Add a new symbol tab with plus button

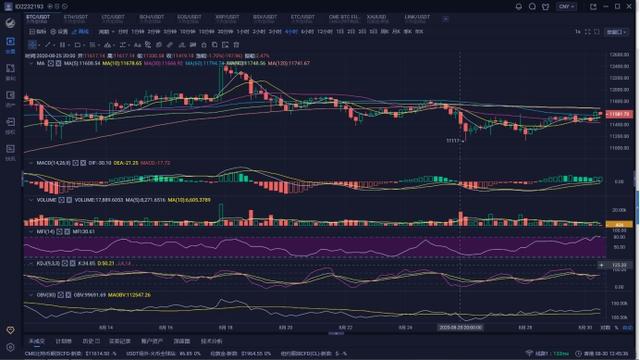(x=446, y=19)
